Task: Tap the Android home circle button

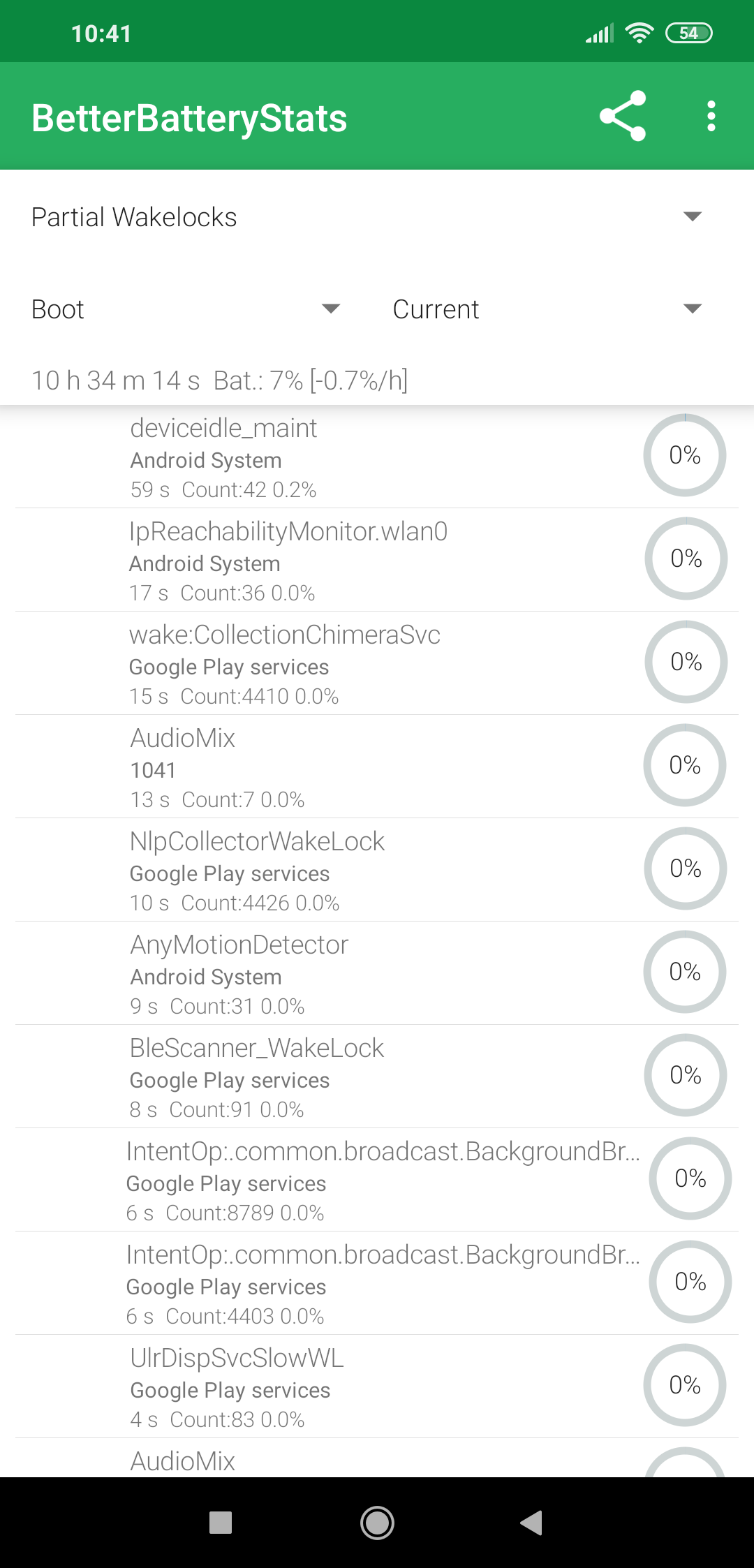Action: (x=377, y=1522)
